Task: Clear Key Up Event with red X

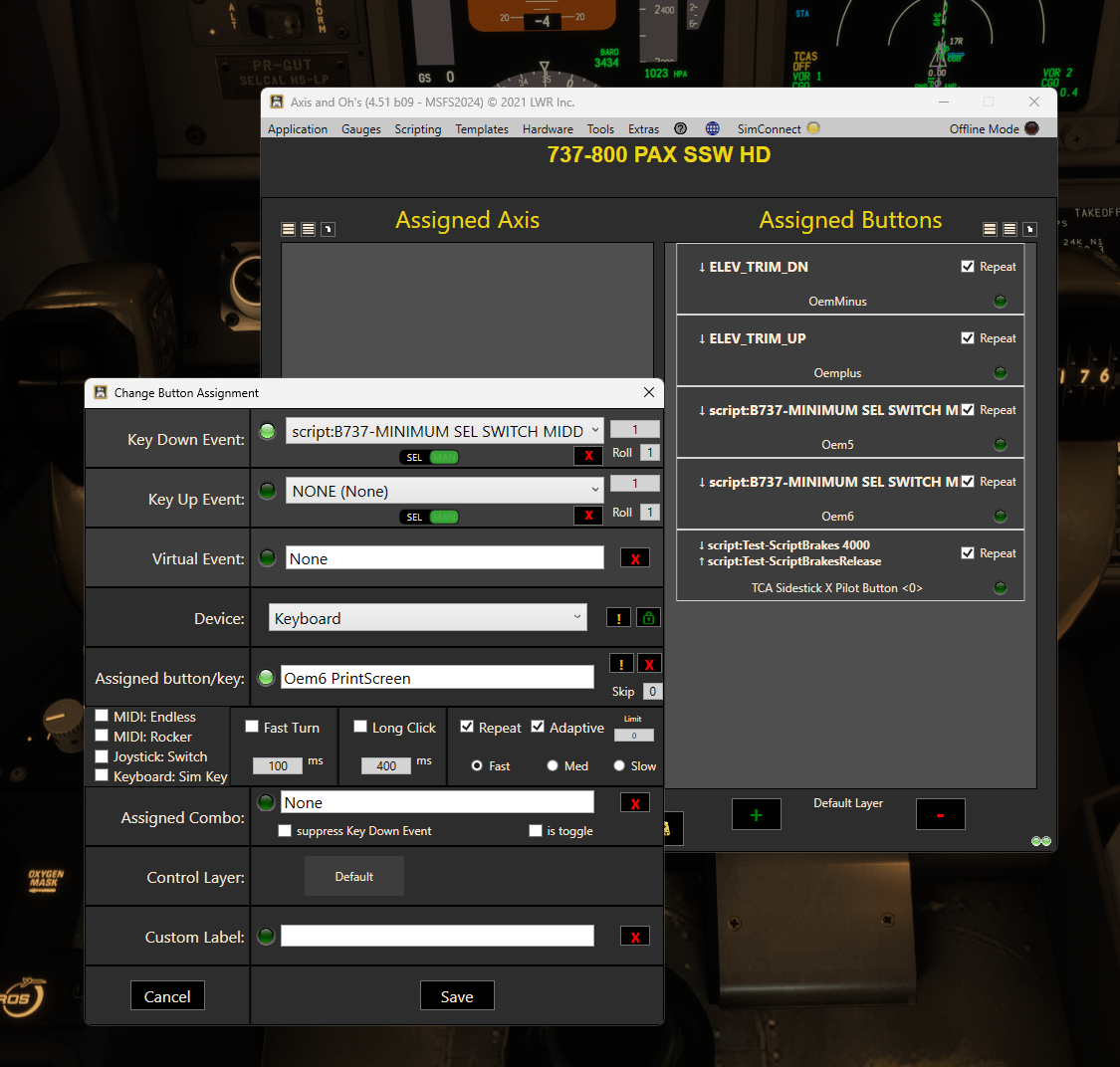Action: [x=588, y=515]
